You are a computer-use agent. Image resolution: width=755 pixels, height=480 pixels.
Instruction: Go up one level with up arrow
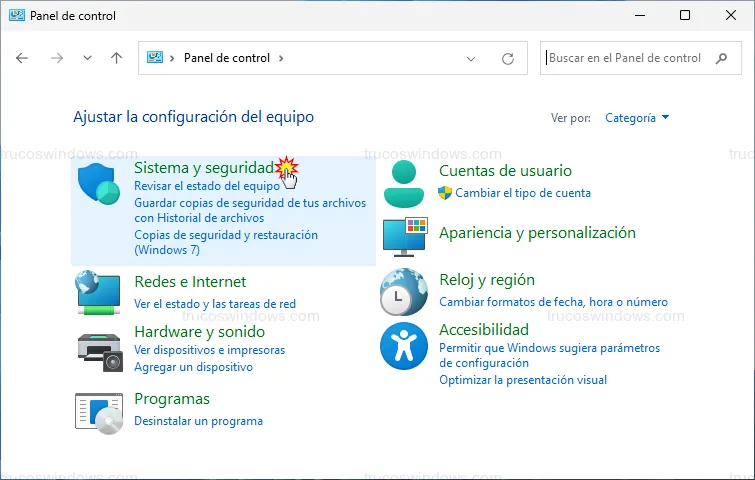[116, 58]
